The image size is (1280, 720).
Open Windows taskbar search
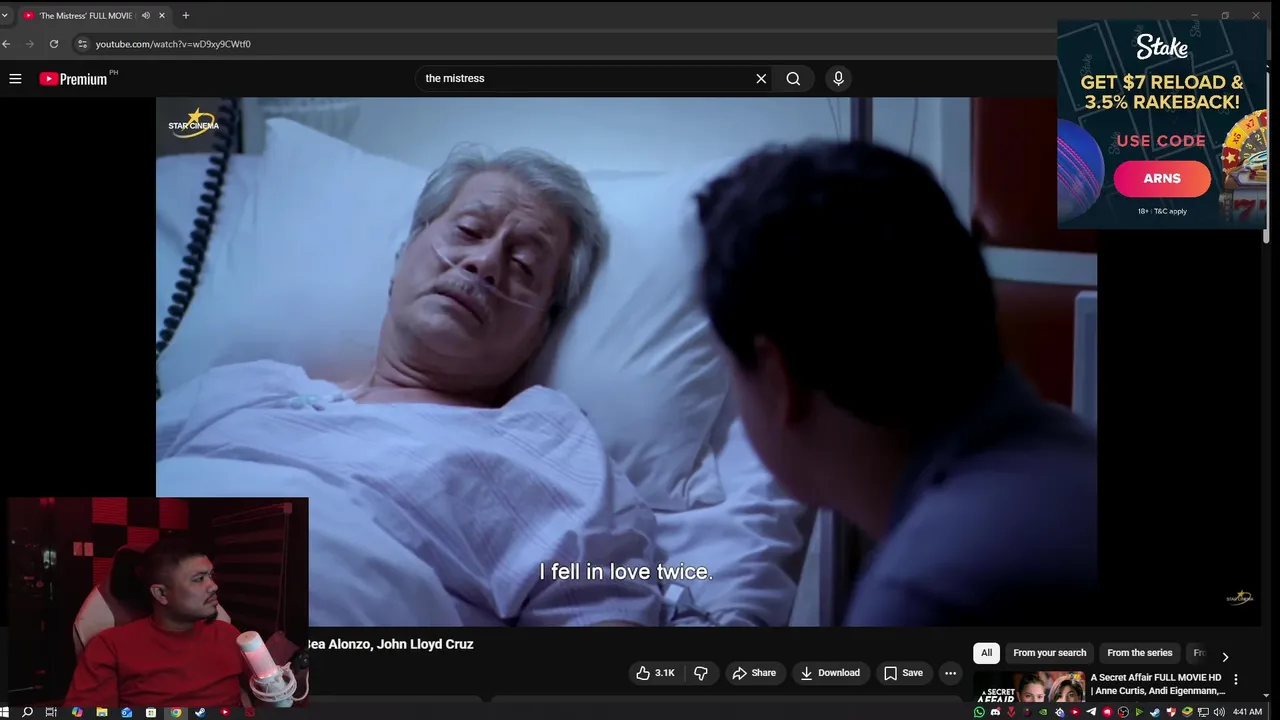point(27,712)
